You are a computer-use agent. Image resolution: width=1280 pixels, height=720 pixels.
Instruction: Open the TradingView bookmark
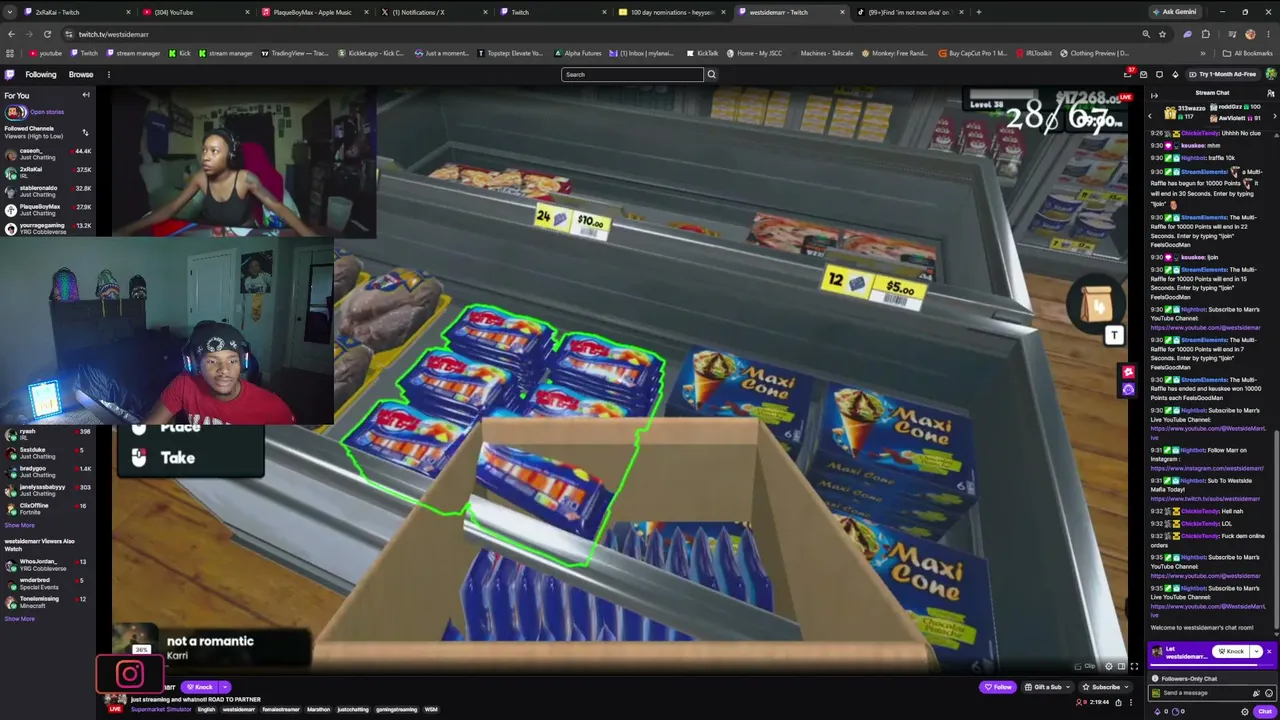tap(295, 53)
